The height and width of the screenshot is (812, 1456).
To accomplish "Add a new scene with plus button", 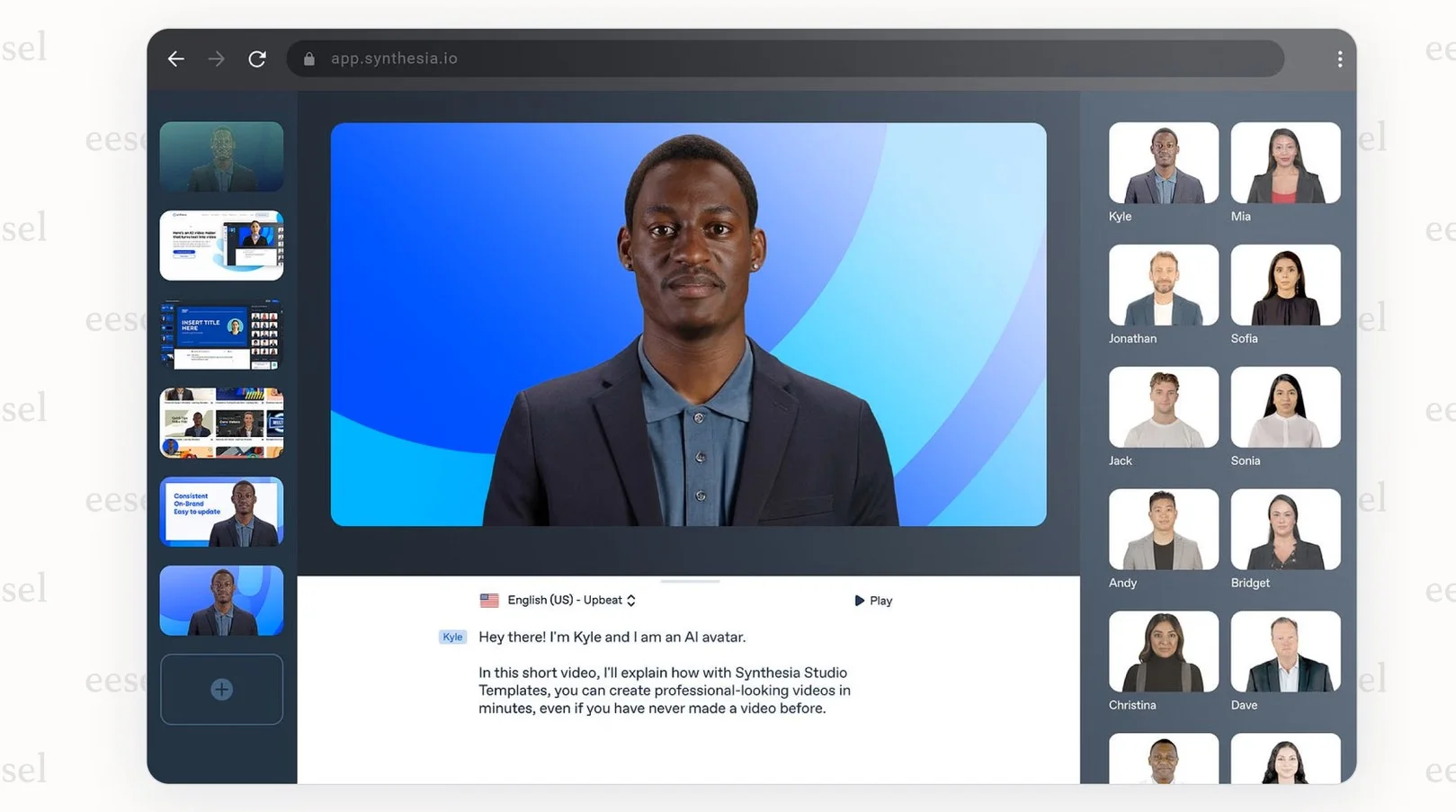I will [221, 690].
